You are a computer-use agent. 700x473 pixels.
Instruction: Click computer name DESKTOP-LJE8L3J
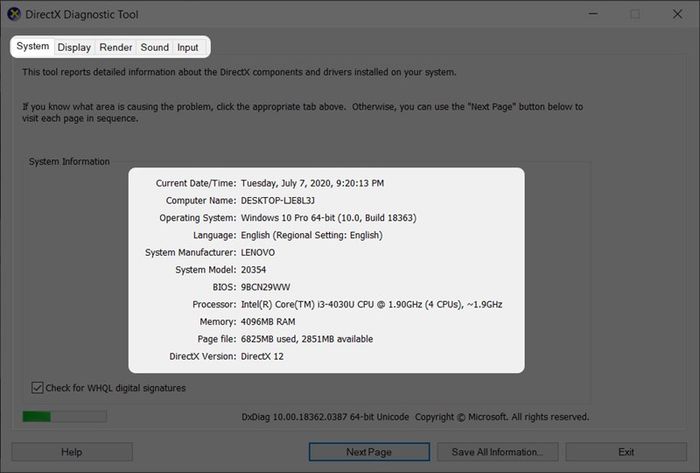click(x=278, y=200)
